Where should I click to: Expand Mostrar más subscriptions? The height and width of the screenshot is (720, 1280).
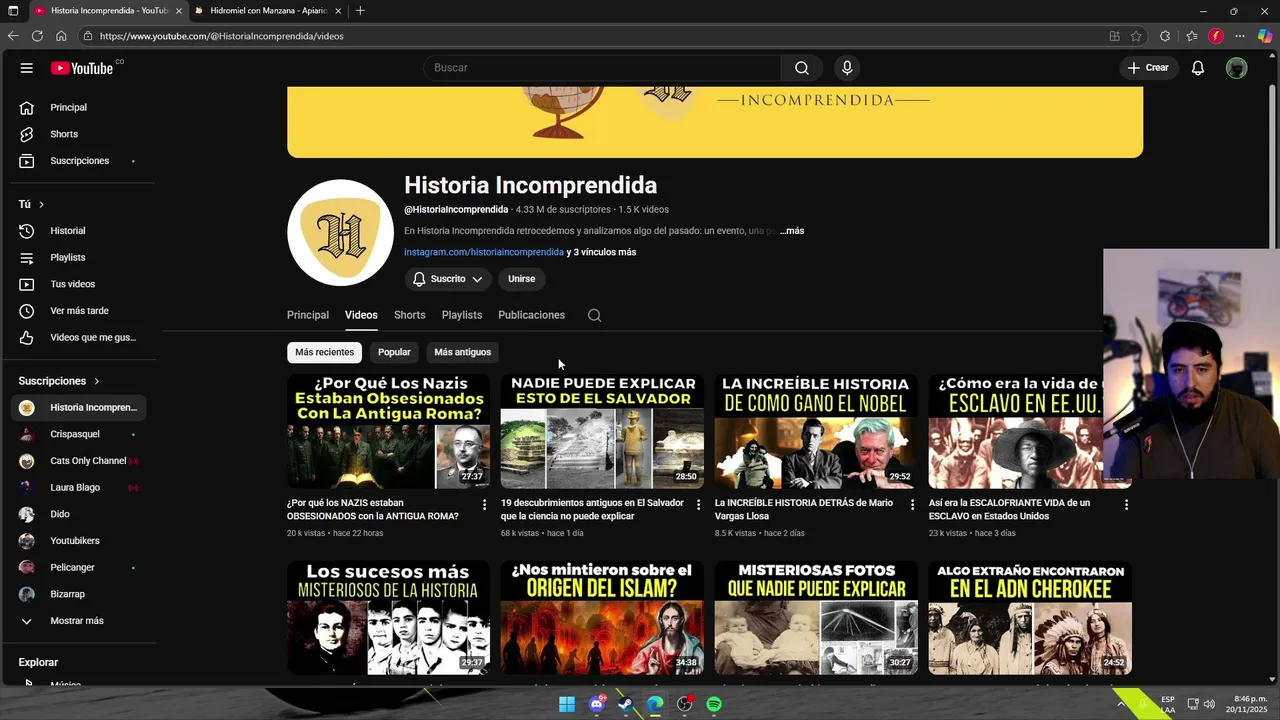(79, 621)
